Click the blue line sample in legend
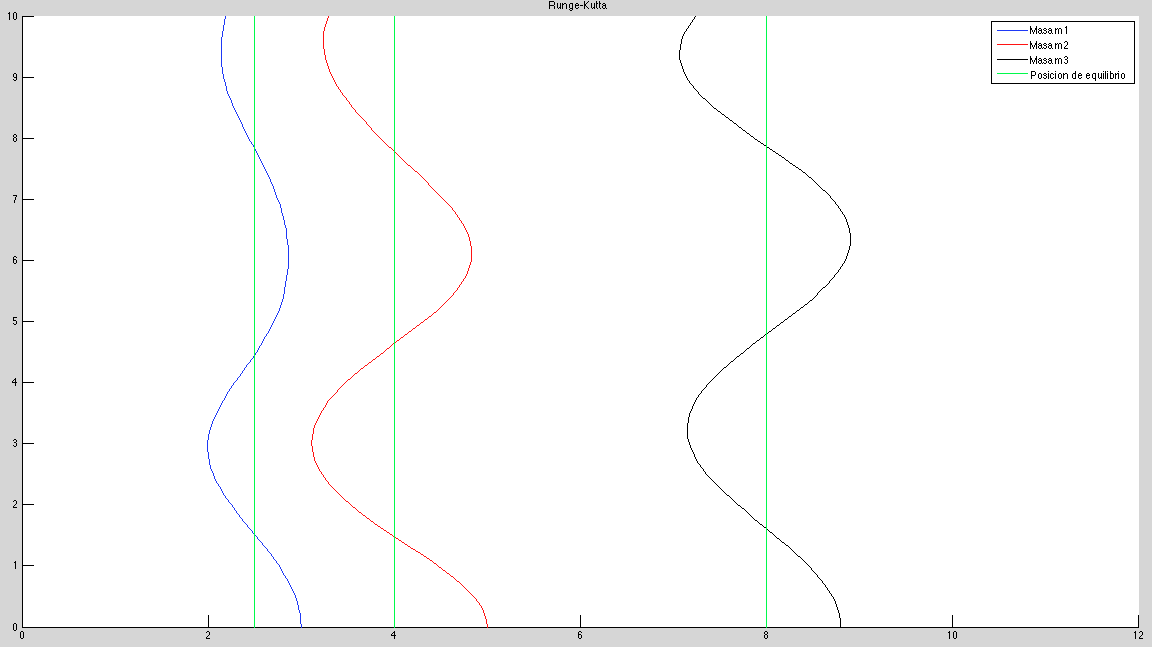Image resolution: width=1152 pixels, height=647 pixels. pyautogui.click(x=1010, y=31)
